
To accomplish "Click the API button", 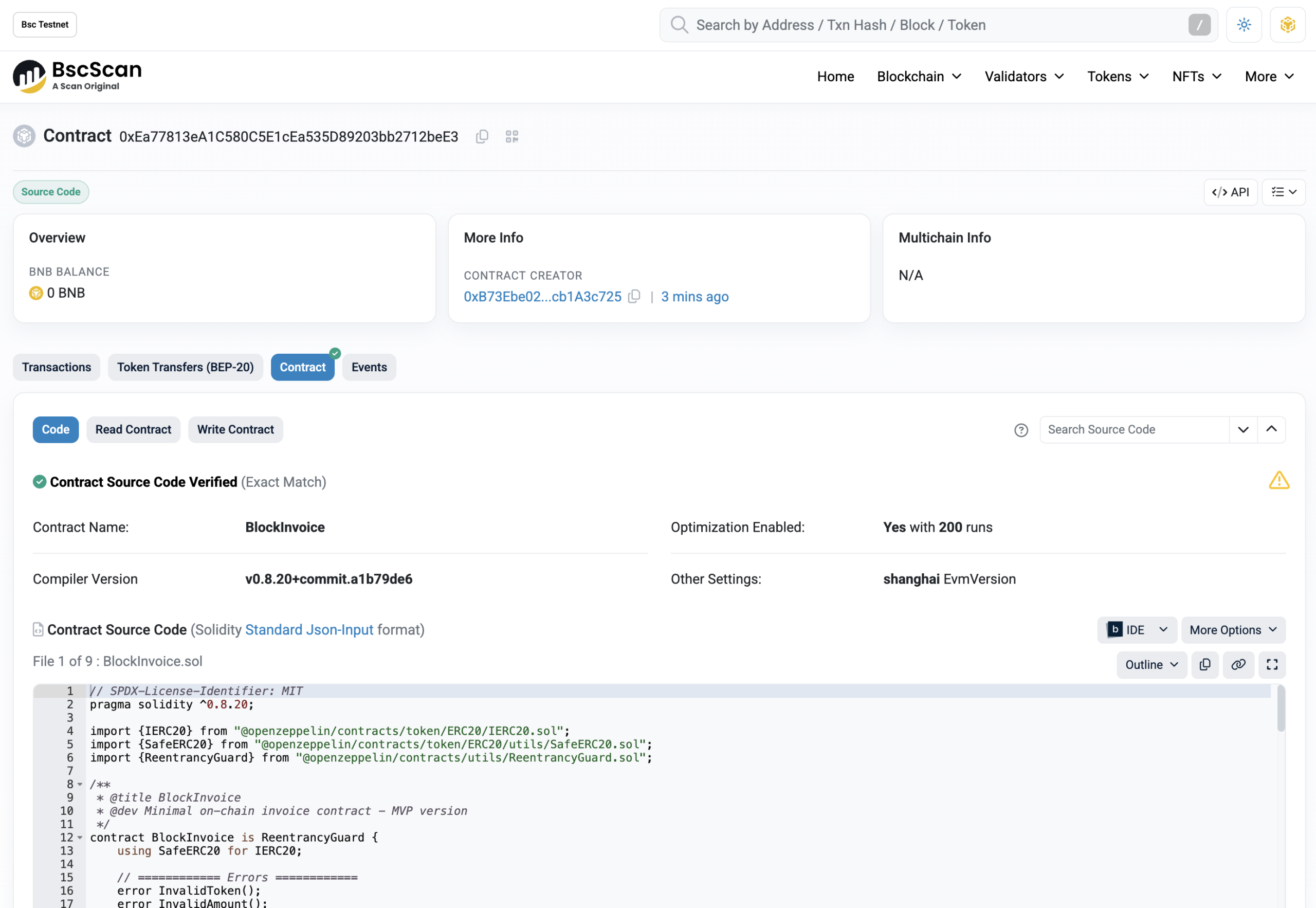I will [x=1230, y=192].
